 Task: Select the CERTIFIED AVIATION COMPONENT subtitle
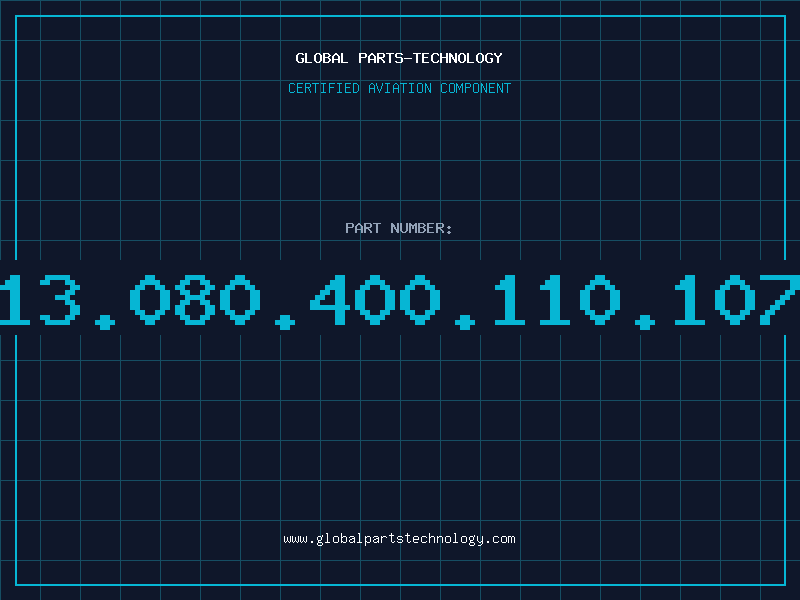(399, 88)
